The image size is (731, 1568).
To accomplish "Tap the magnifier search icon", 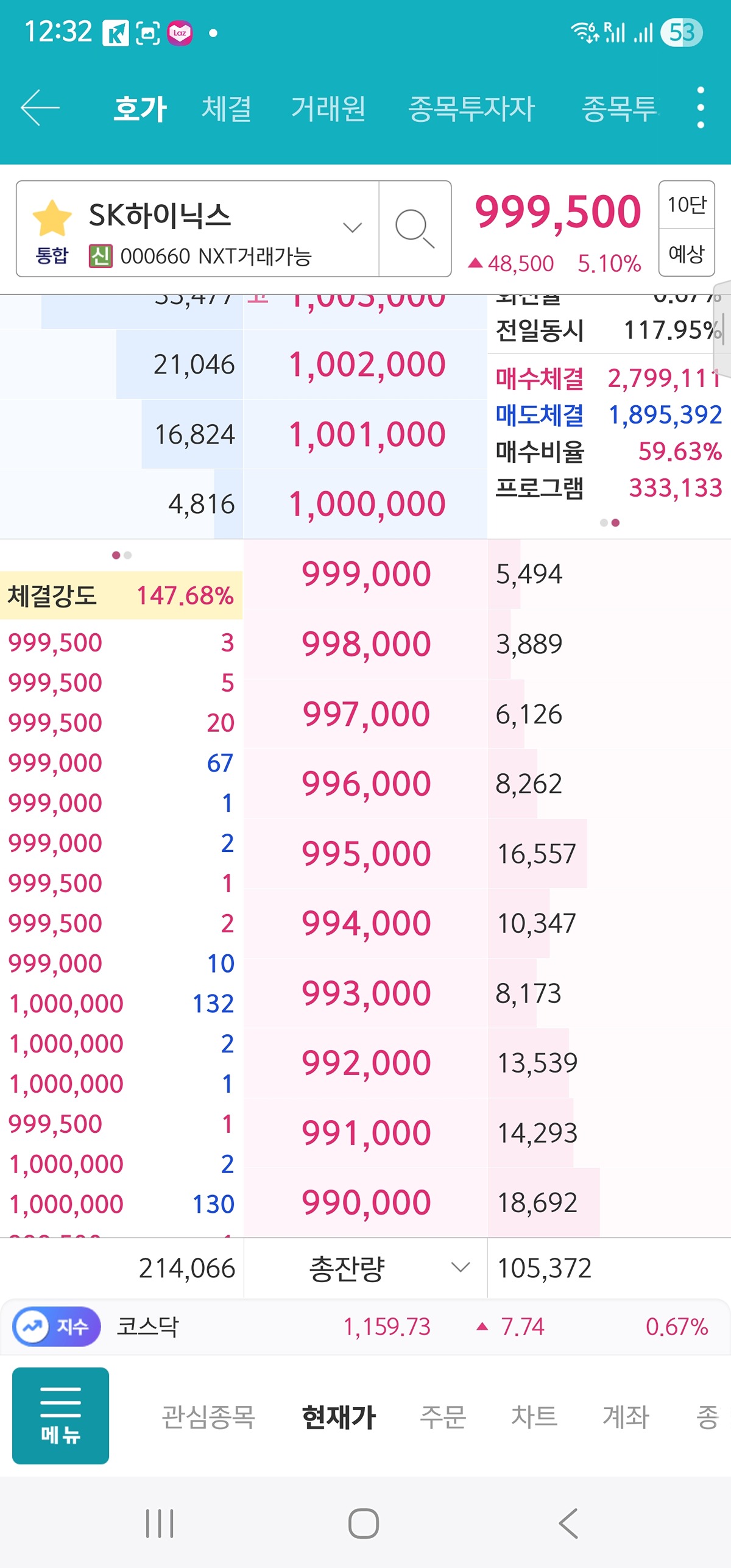I will (414, 229).
